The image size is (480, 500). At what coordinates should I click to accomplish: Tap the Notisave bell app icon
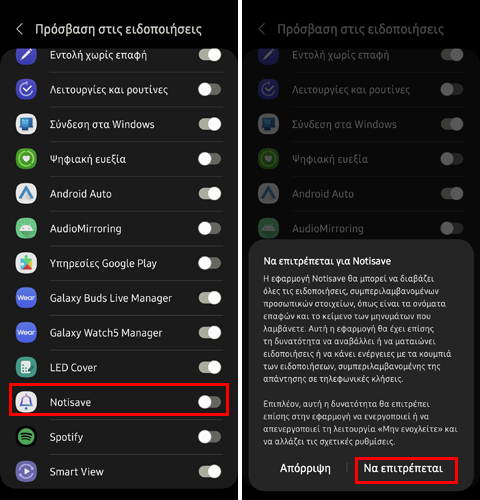(x=26, y=402)
